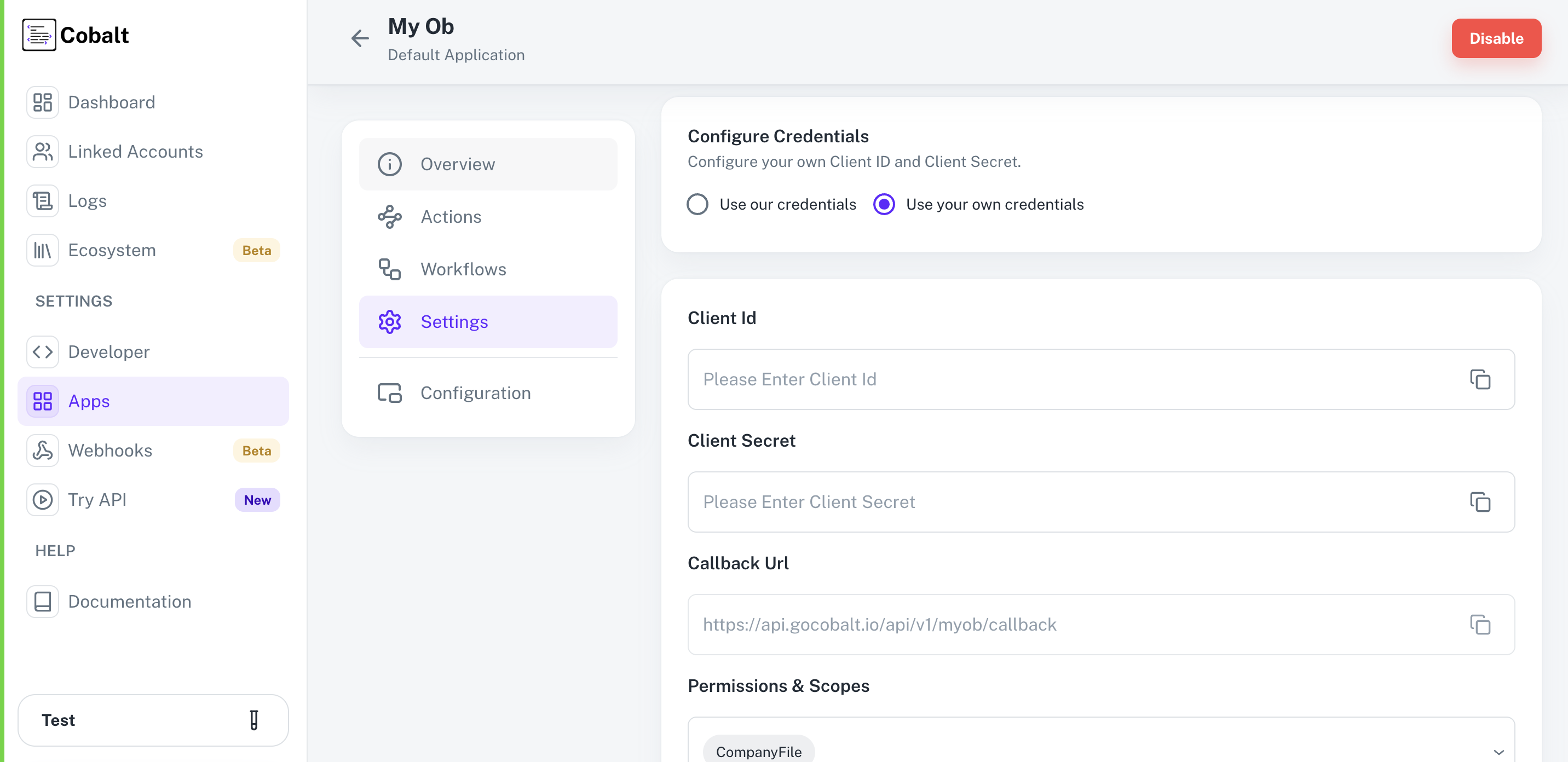Open the Dashboard from the sidebar
The width and height of the screenshot is (1568, 762).
[111, 102]
